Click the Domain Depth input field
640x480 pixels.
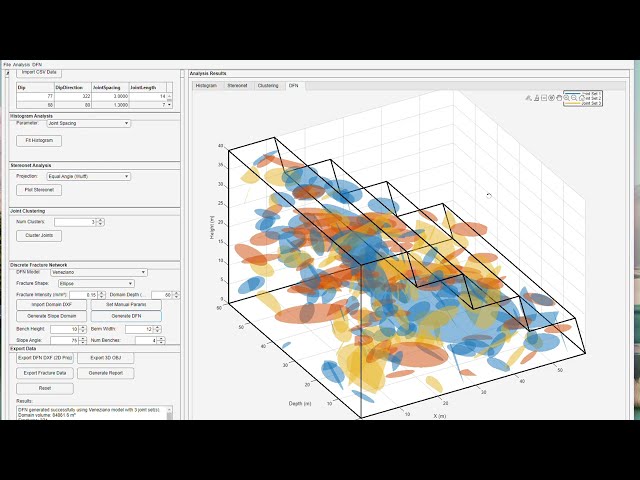[x=162, y=295]
